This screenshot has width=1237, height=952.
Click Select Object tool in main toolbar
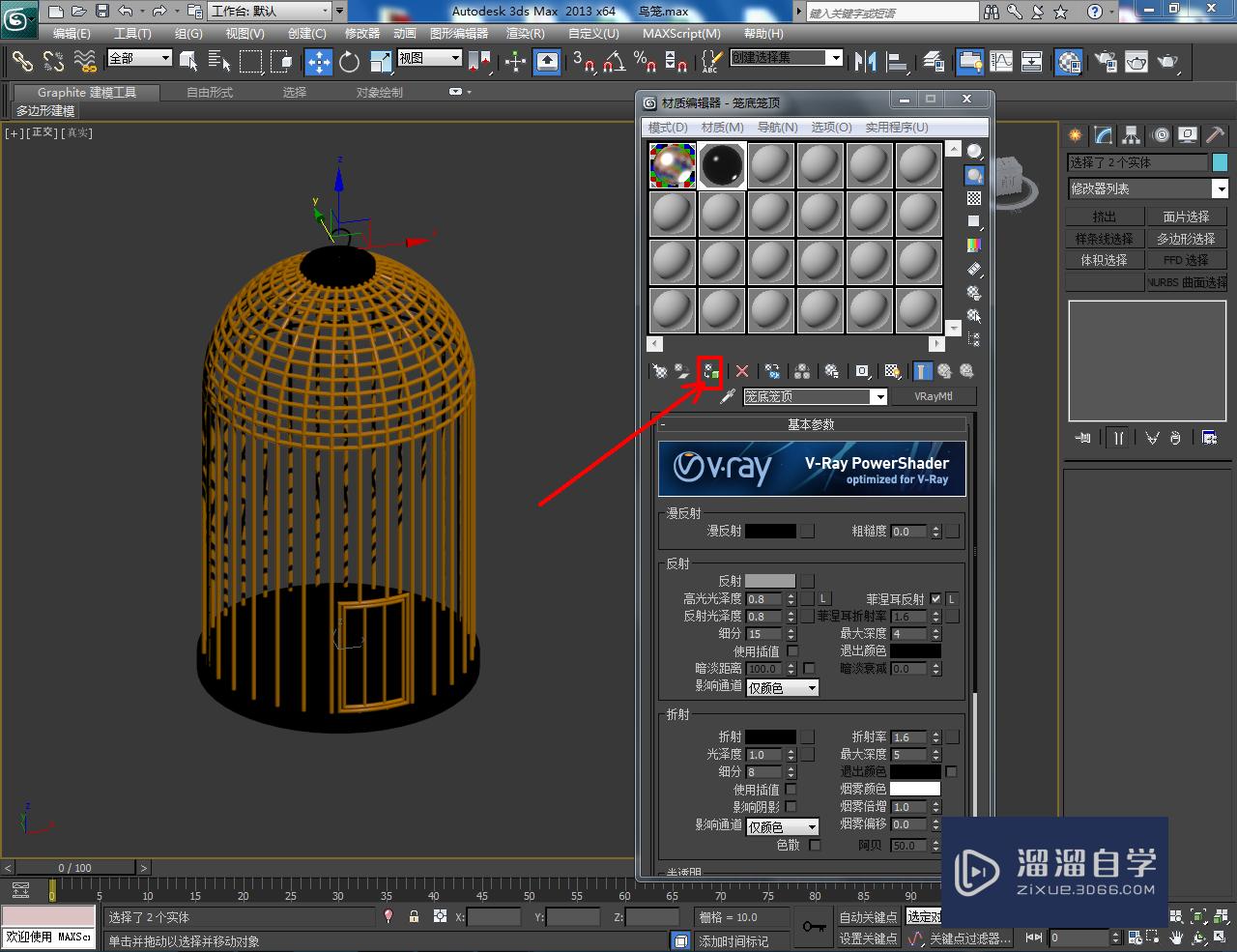(189, 62)
